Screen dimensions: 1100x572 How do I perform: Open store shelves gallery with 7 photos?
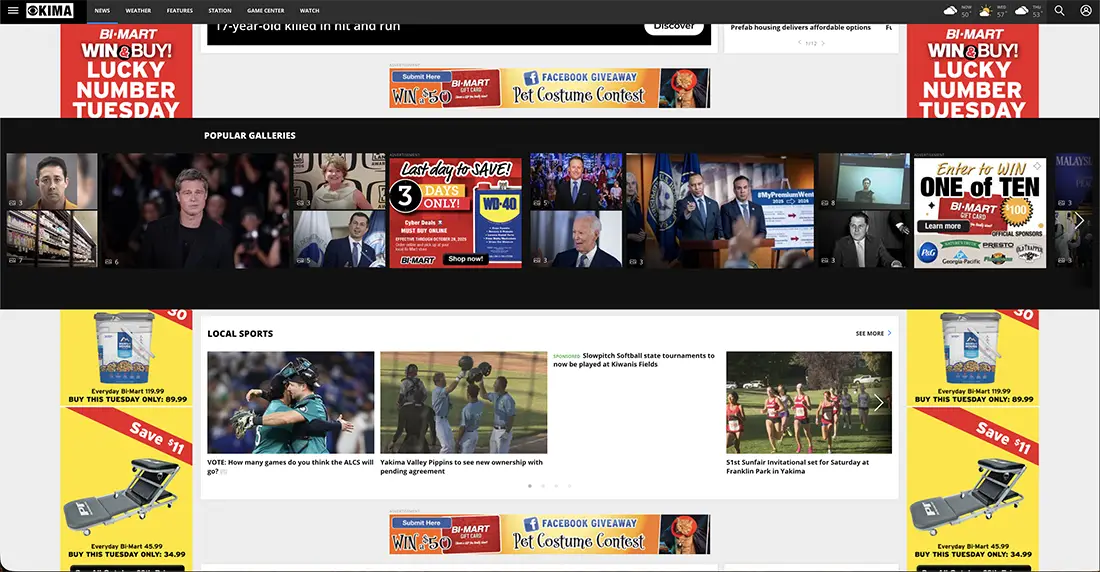(52, 239)
